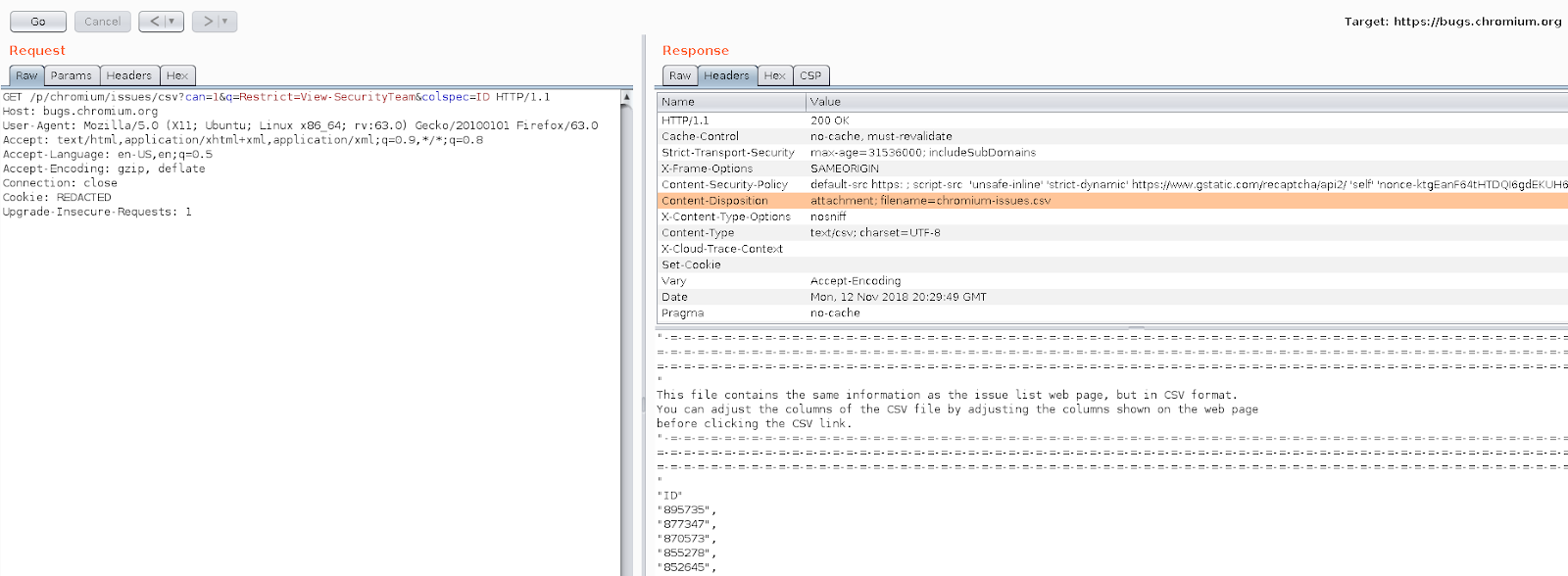This screenshot has height=576, width=1568.
Task: Select the Cache-Control header row
Action: pos(1112,136)
